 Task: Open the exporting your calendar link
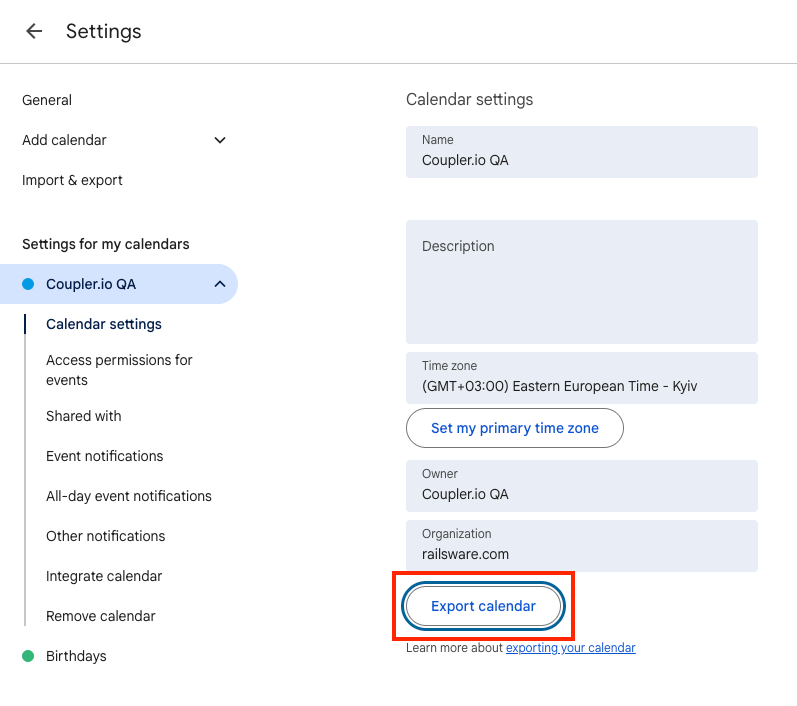pyautogui.click(x=570, y=648)
